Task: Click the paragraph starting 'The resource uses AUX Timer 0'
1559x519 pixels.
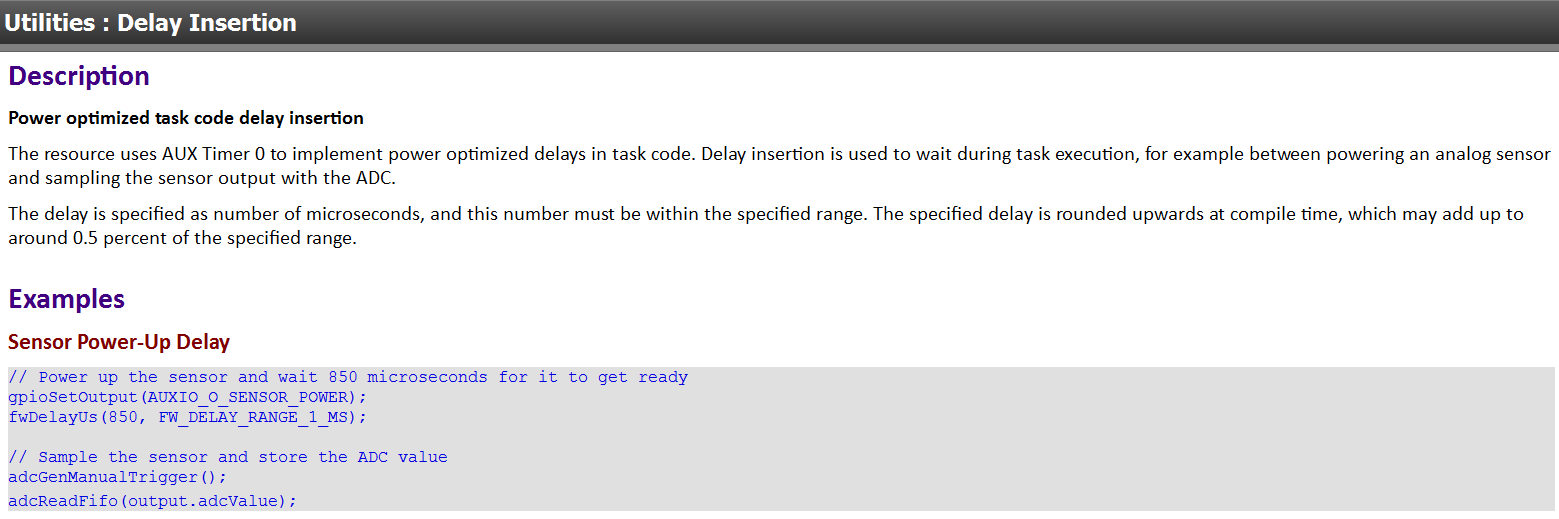Action: pyautogui.click(x=779, y=167)
